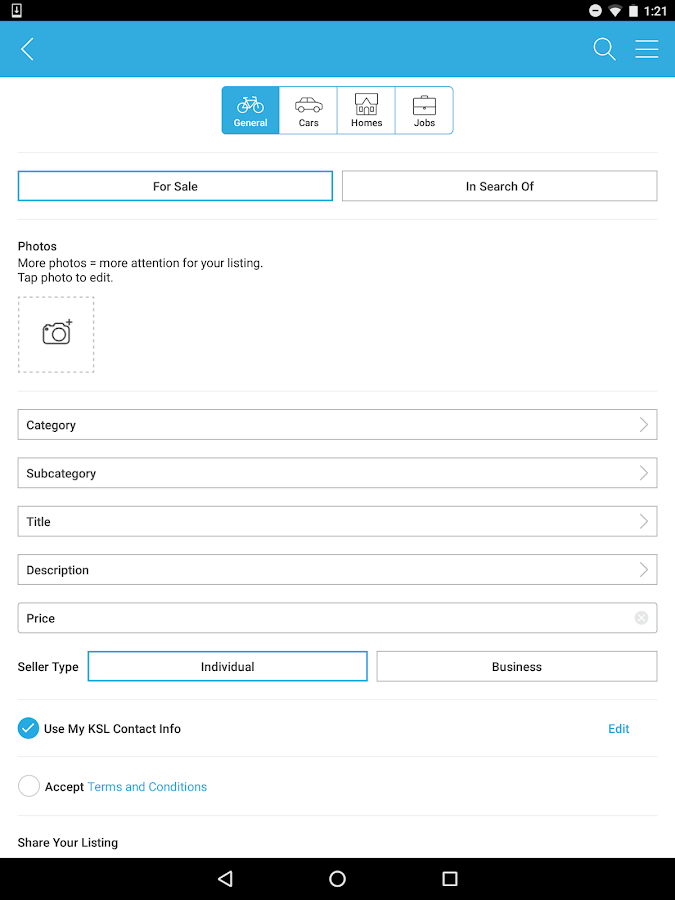Select the In Search Of option
675x900 pixels.
[499, 186]
